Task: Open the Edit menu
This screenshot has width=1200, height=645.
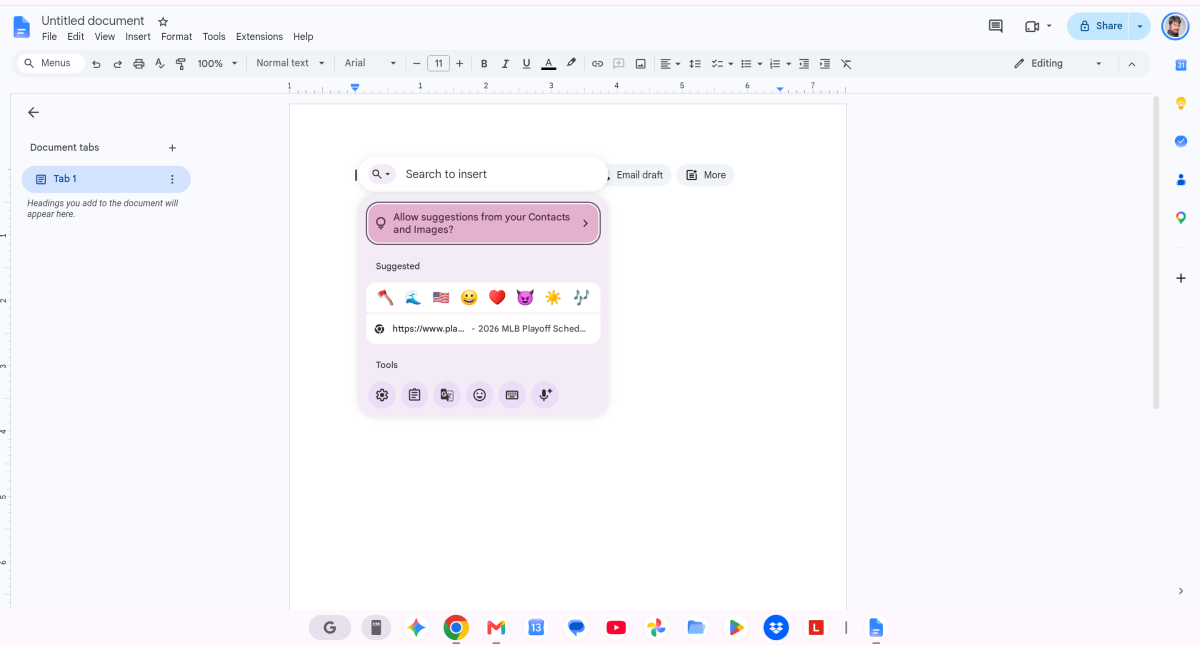Action: tap(76, 37)
